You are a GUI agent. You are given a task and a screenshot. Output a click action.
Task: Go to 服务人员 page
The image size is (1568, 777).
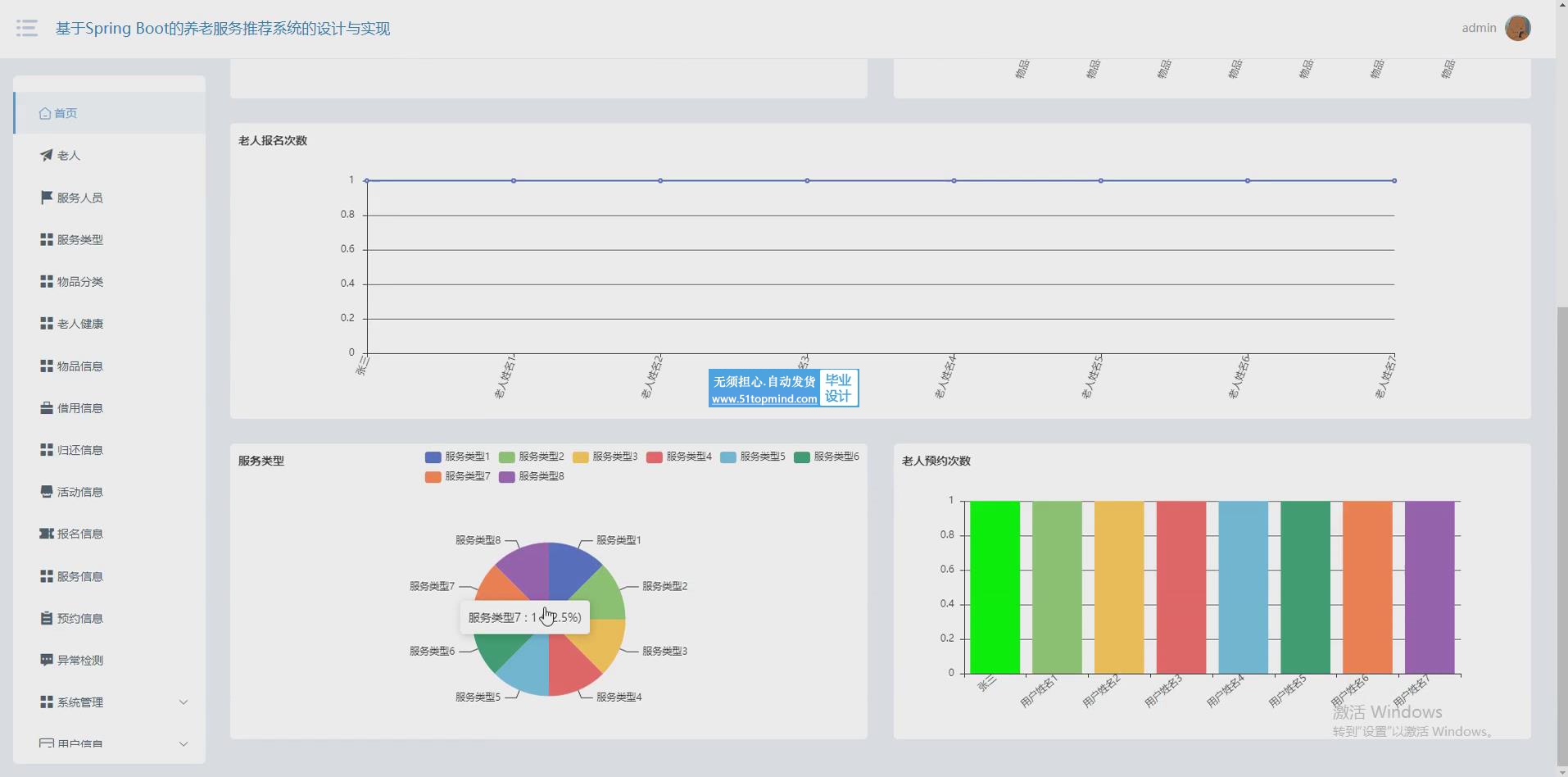[x=109, y=198]
